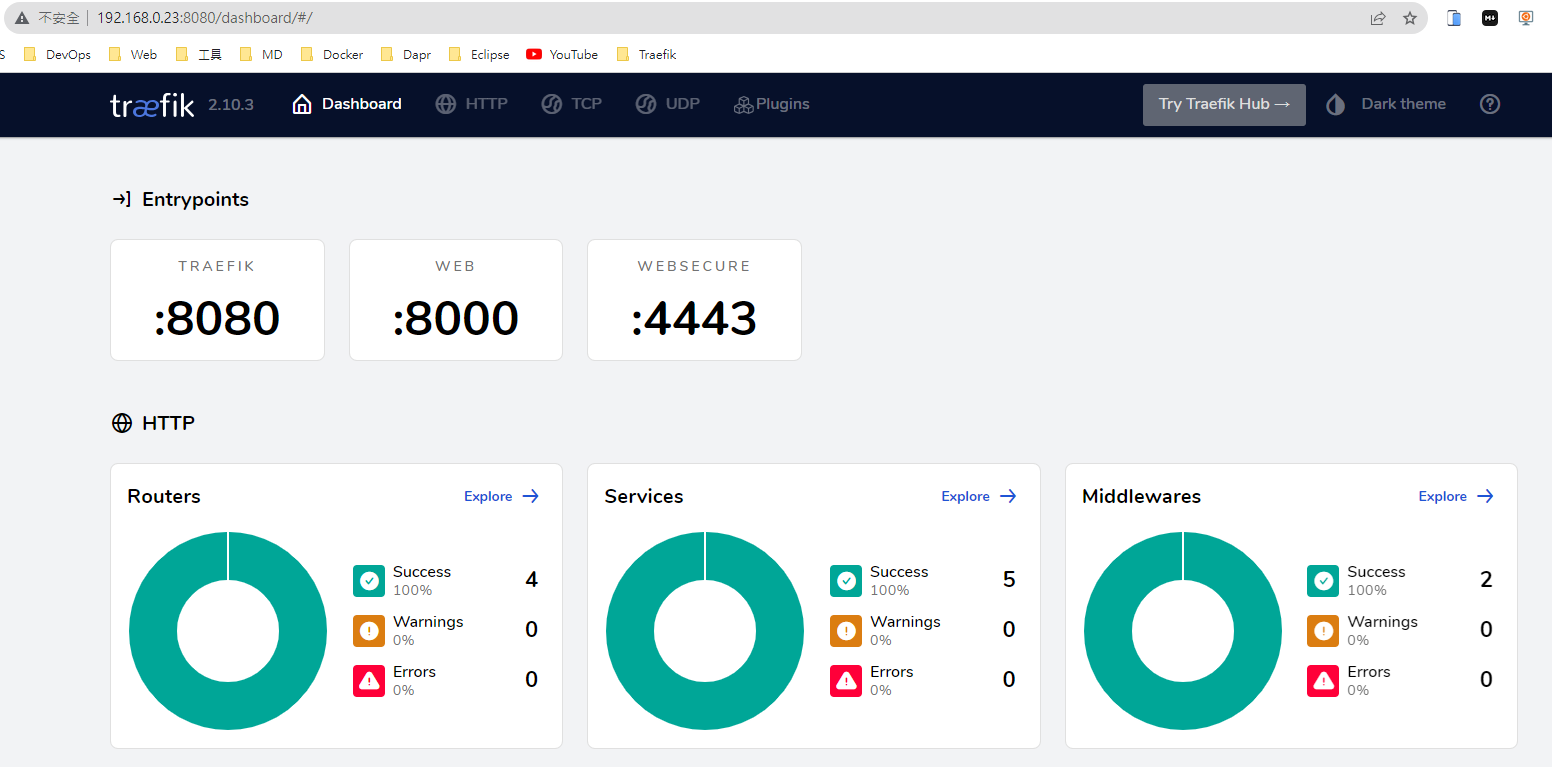
Task: Click the Routers success count 4
Action: 532,580
